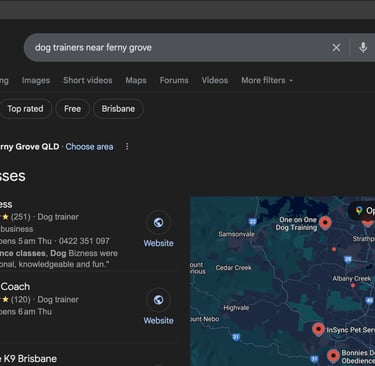Screen dimensions: 375x366
Task: Open the Maps tab
Action: click(136, 80)
